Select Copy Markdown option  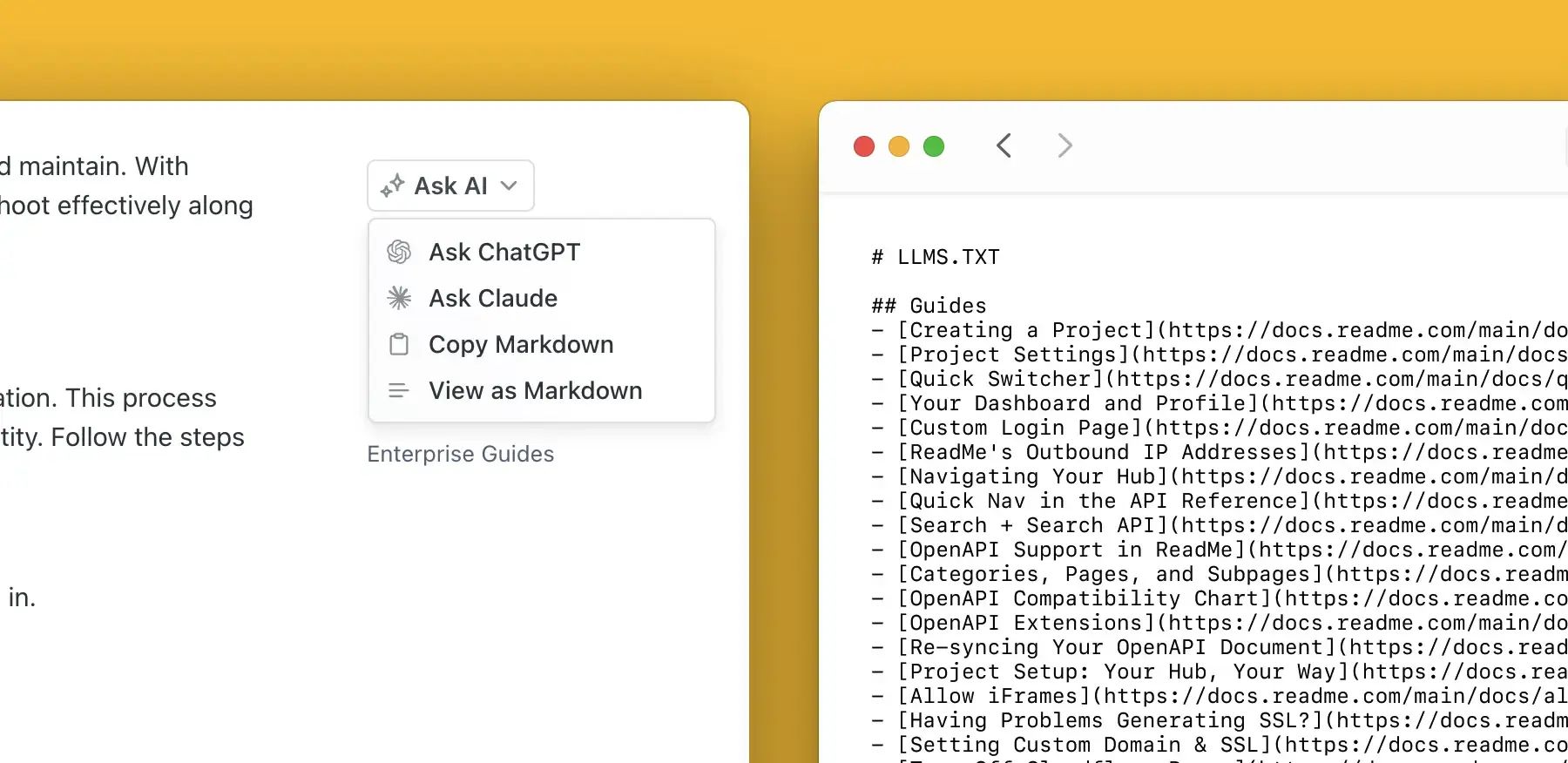point(541,344)
